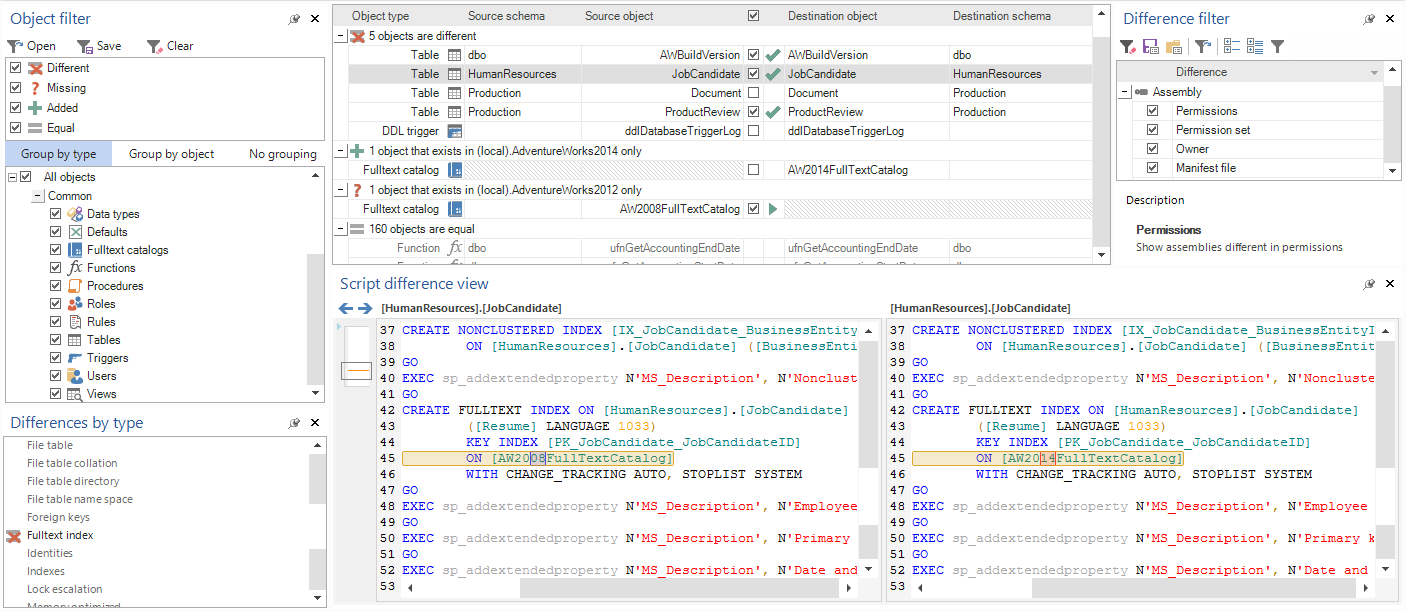This screenshot has width=1408, height=612.
Task: Disable the Permissions difference checkbox
Action: click(x=1152, y=110)
